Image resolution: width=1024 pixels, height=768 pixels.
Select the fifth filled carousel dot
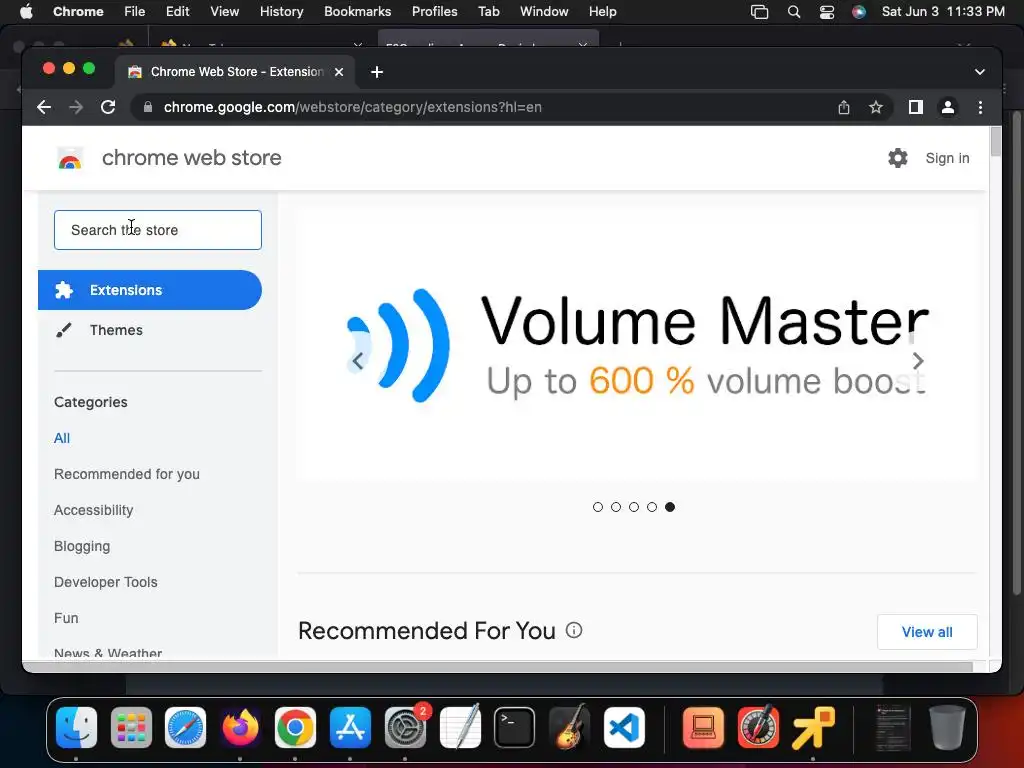pyautogui.click(x=670, y=507)
